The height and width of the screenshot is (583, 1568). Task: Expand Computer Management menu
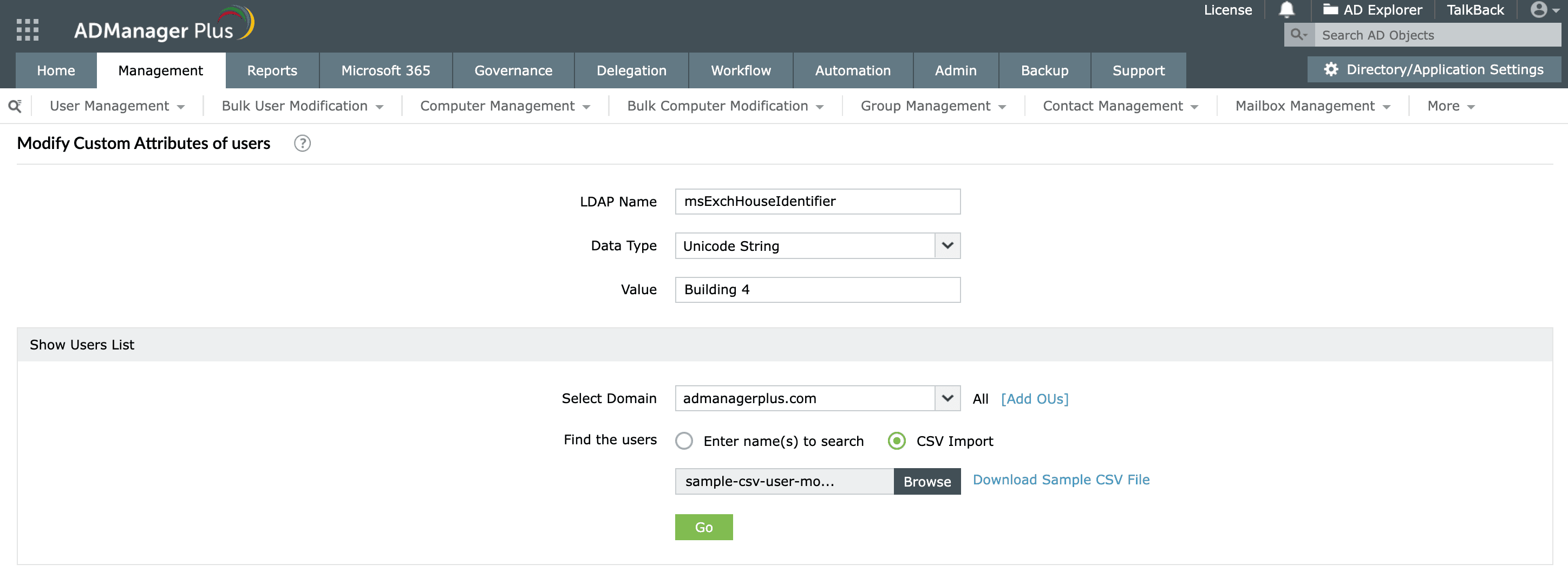point(505,106)
